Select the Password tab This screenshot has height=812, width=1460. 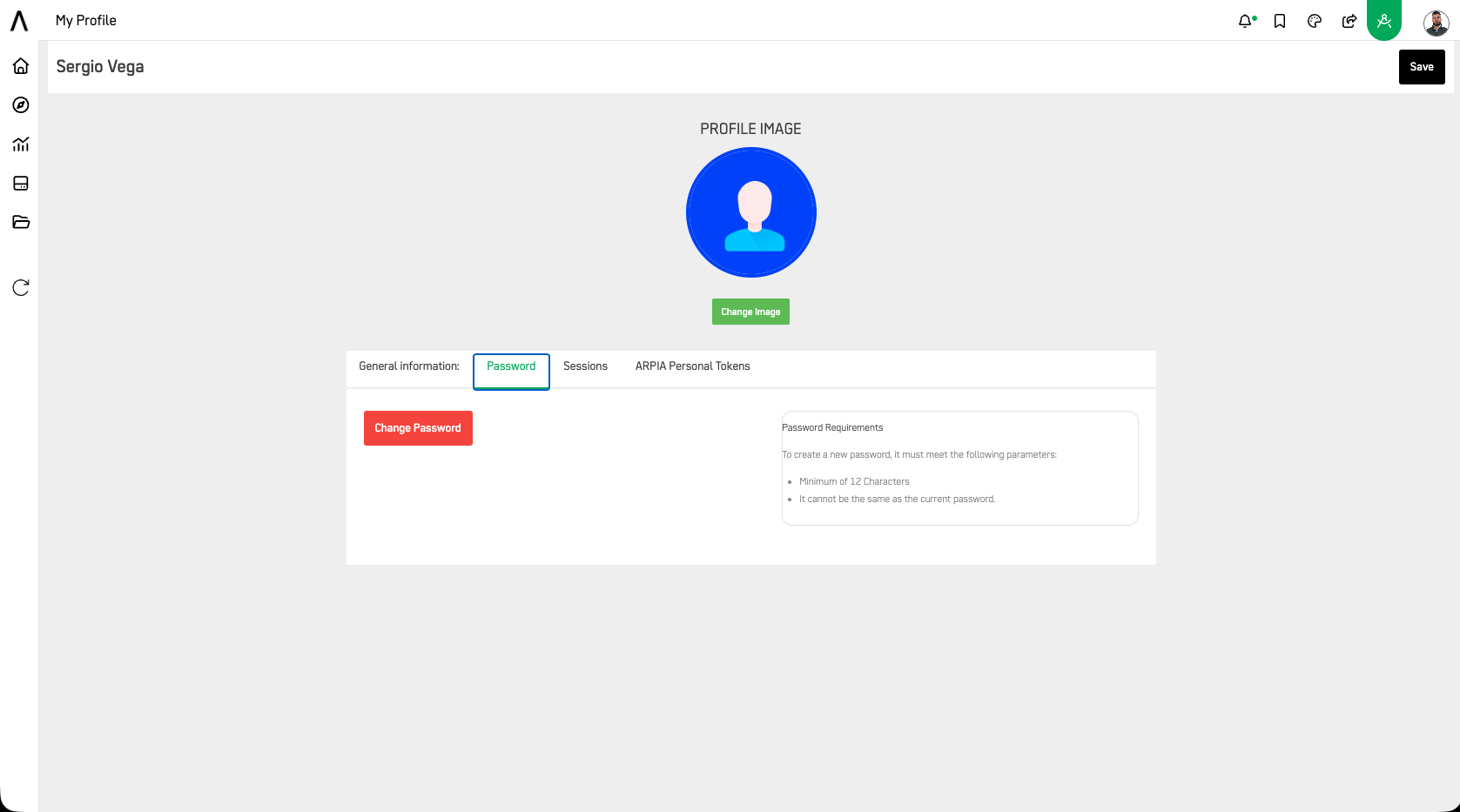[511, 371]
